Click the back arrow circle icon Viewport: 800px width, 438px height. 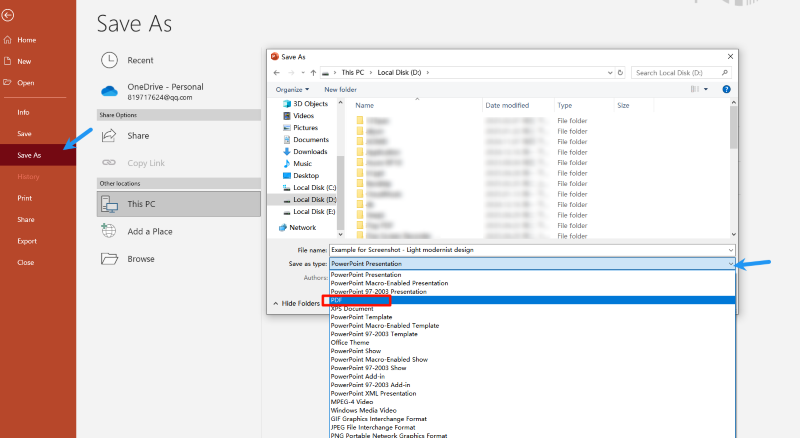point(7,15)
